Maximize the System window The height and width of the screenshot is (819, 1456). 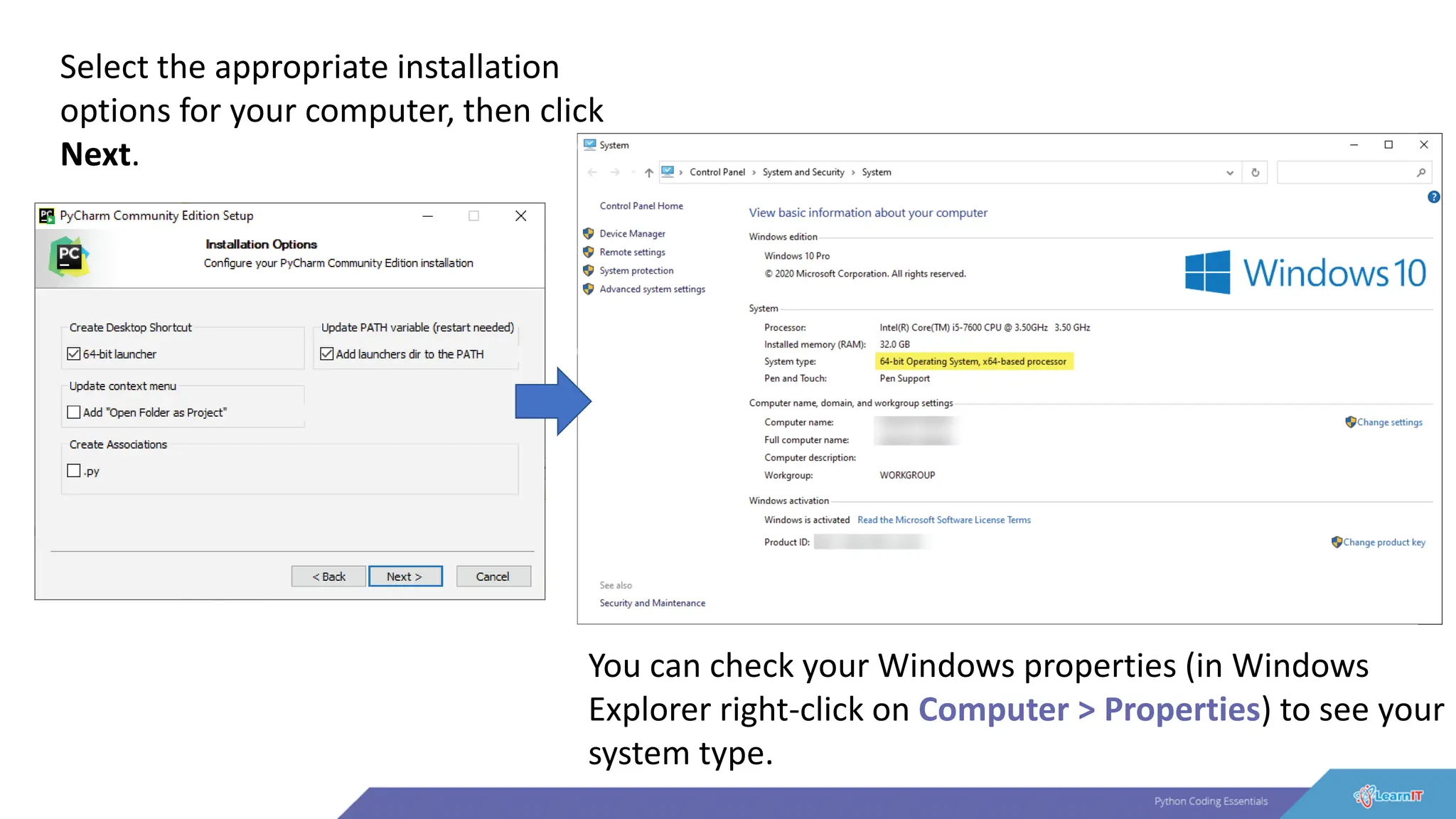1388,145
